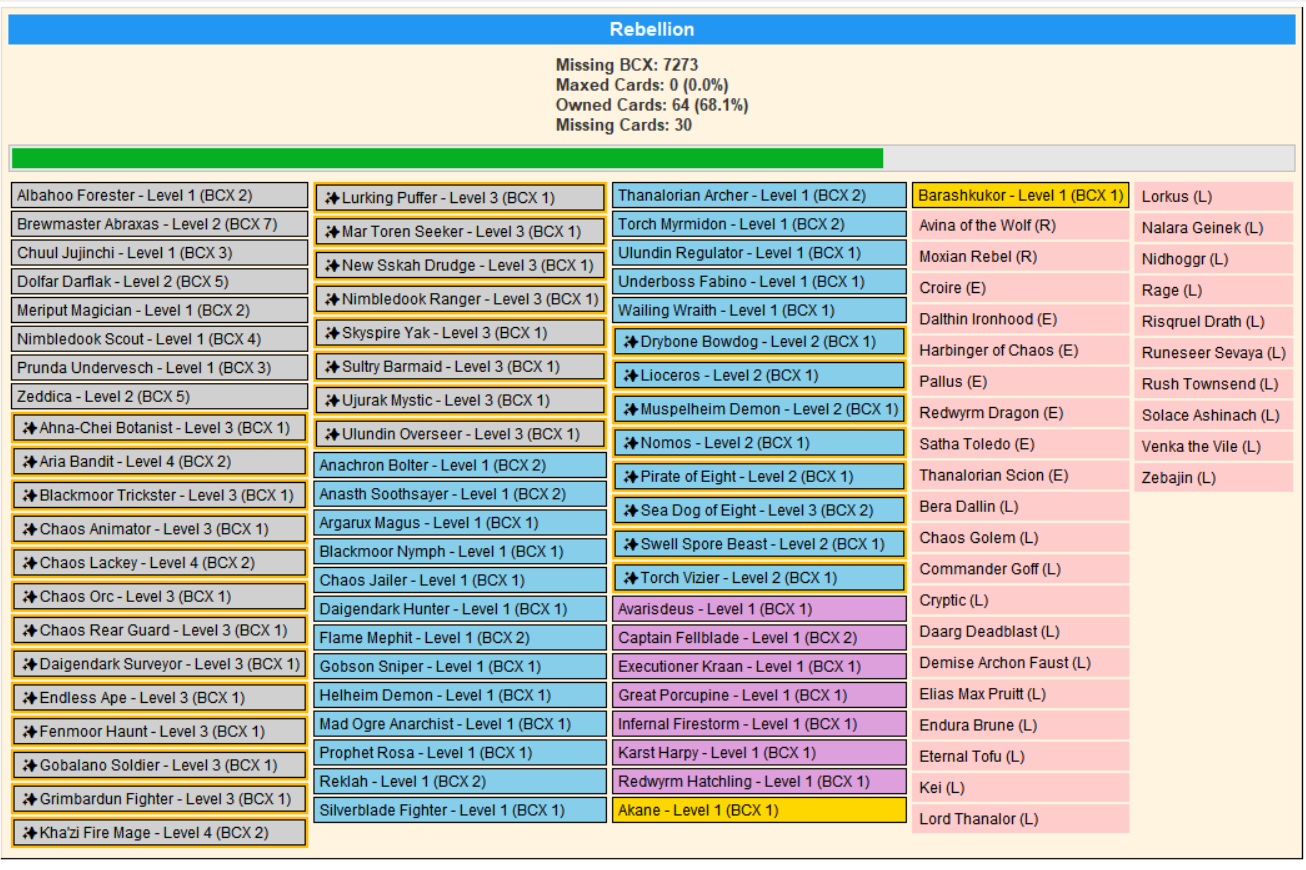Image resolution: width=1306 pixels, height=870 pixels.
Task: Click the foil icon beside Lurking Puffer
Action: pyautogui.click(x=332, y=198)
